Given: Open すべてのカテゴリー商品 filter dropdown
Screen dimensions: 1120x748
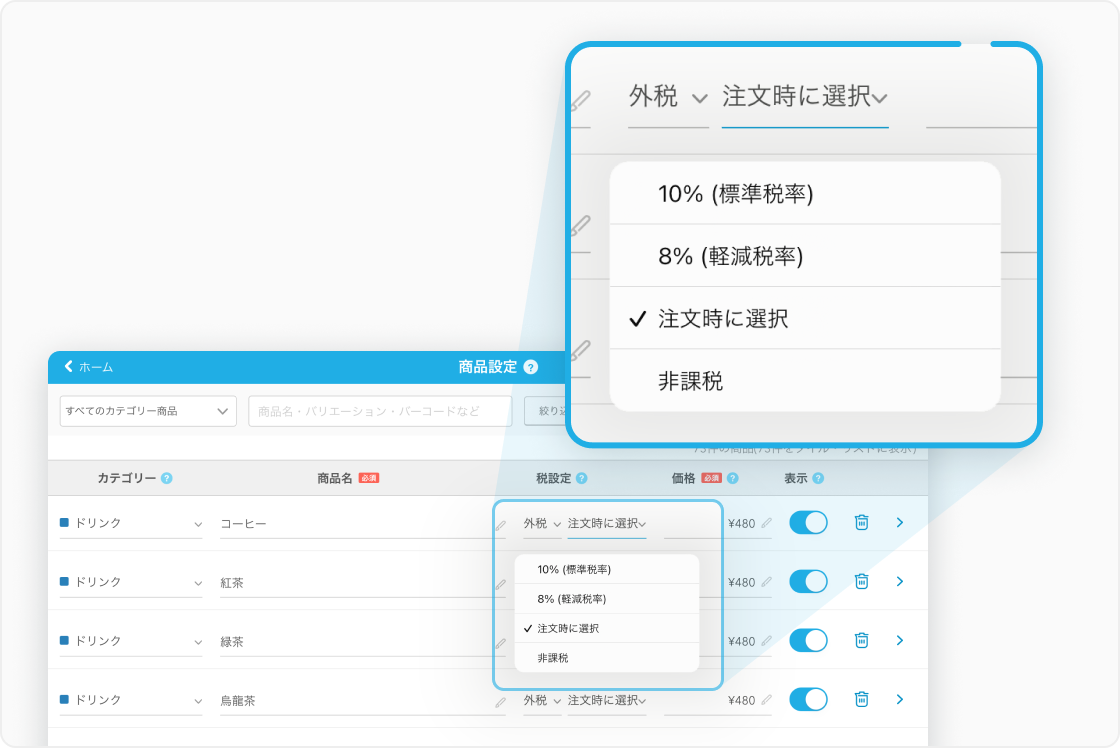Looking at the screenshot, I should click(148, 411).
